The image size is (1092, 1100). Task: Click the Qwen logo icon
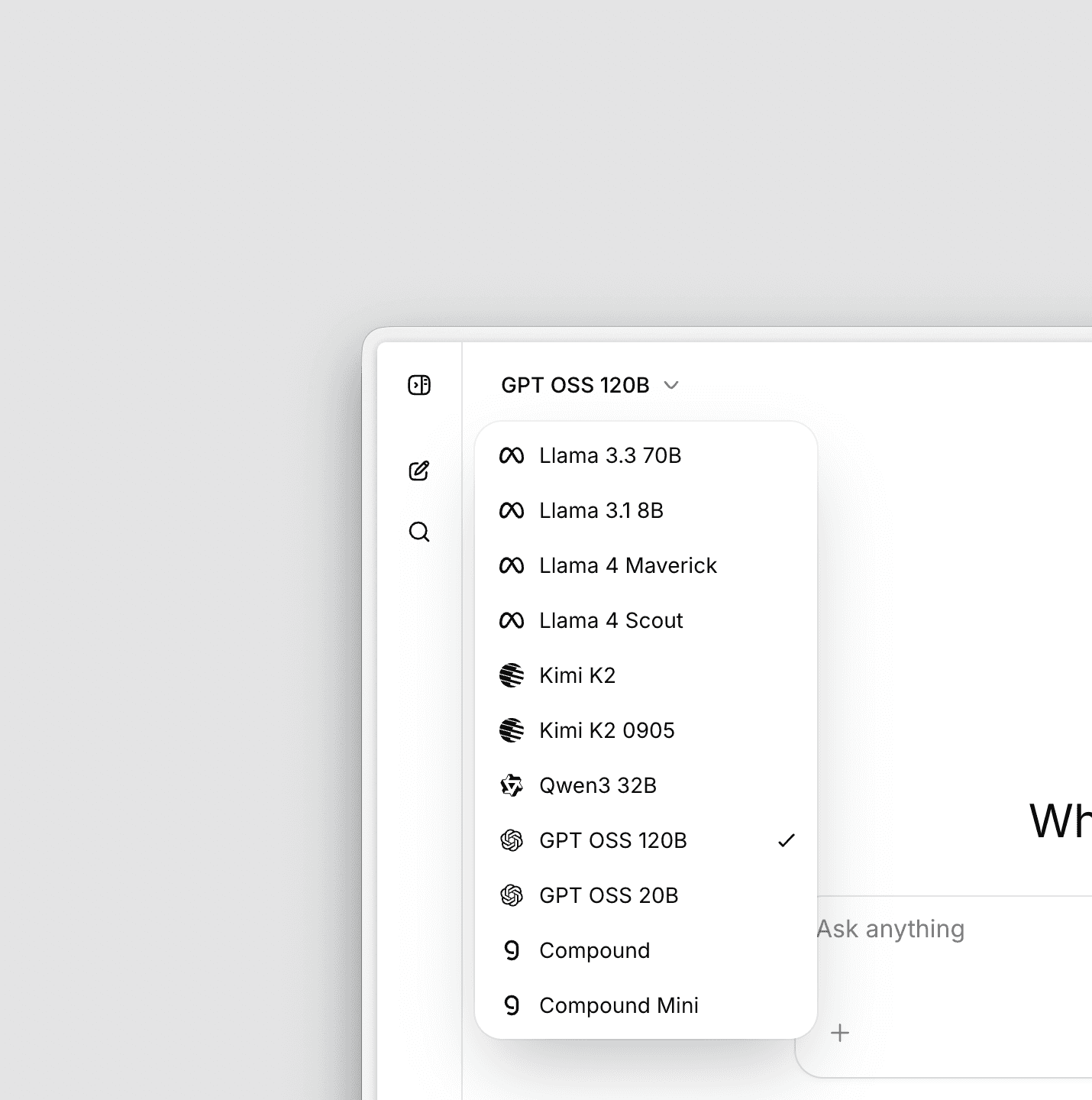[x=511, y=786]
